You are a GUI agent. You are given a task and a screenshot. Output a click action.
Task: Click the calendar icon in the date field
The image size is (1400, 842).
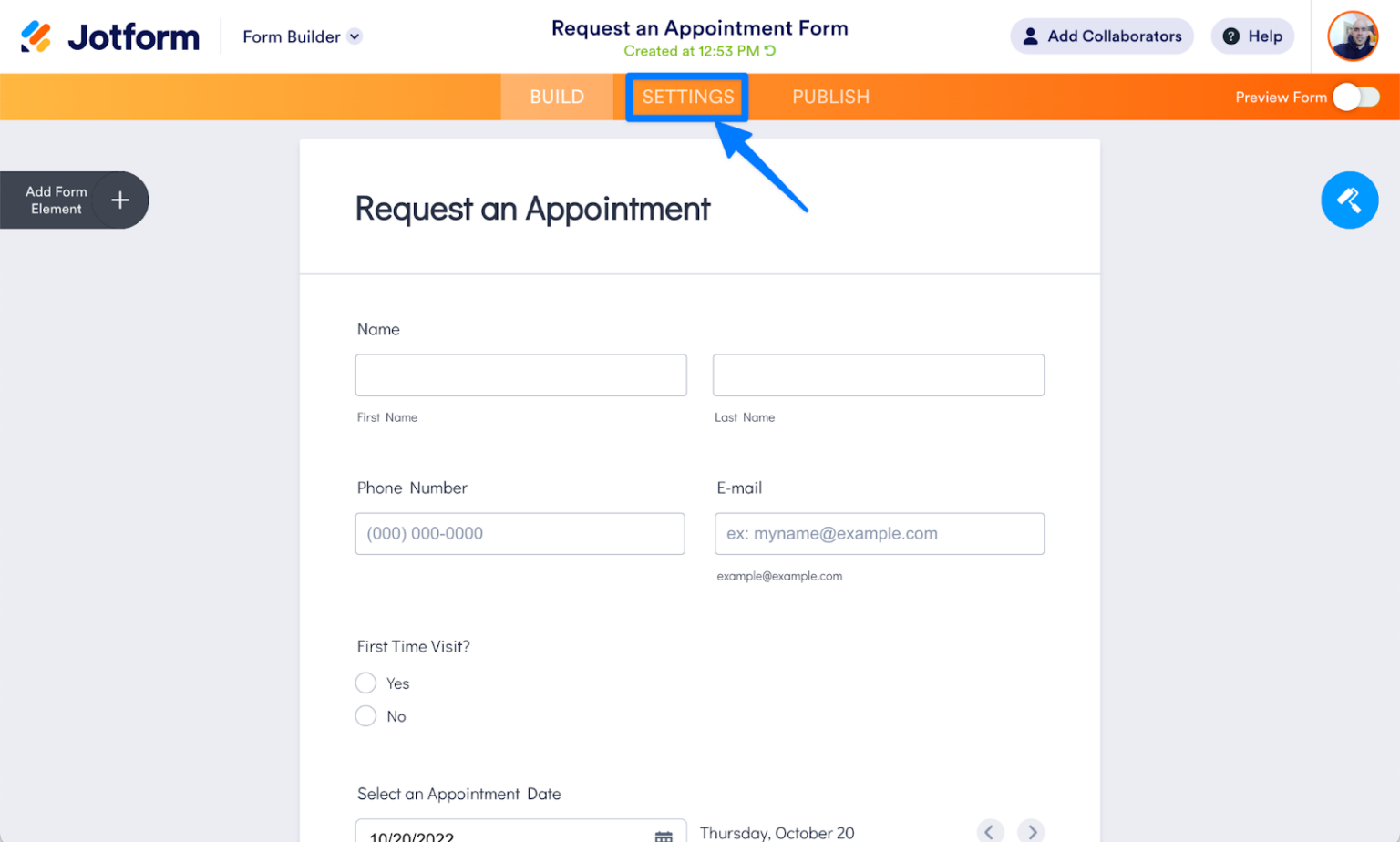click(663, 834)
